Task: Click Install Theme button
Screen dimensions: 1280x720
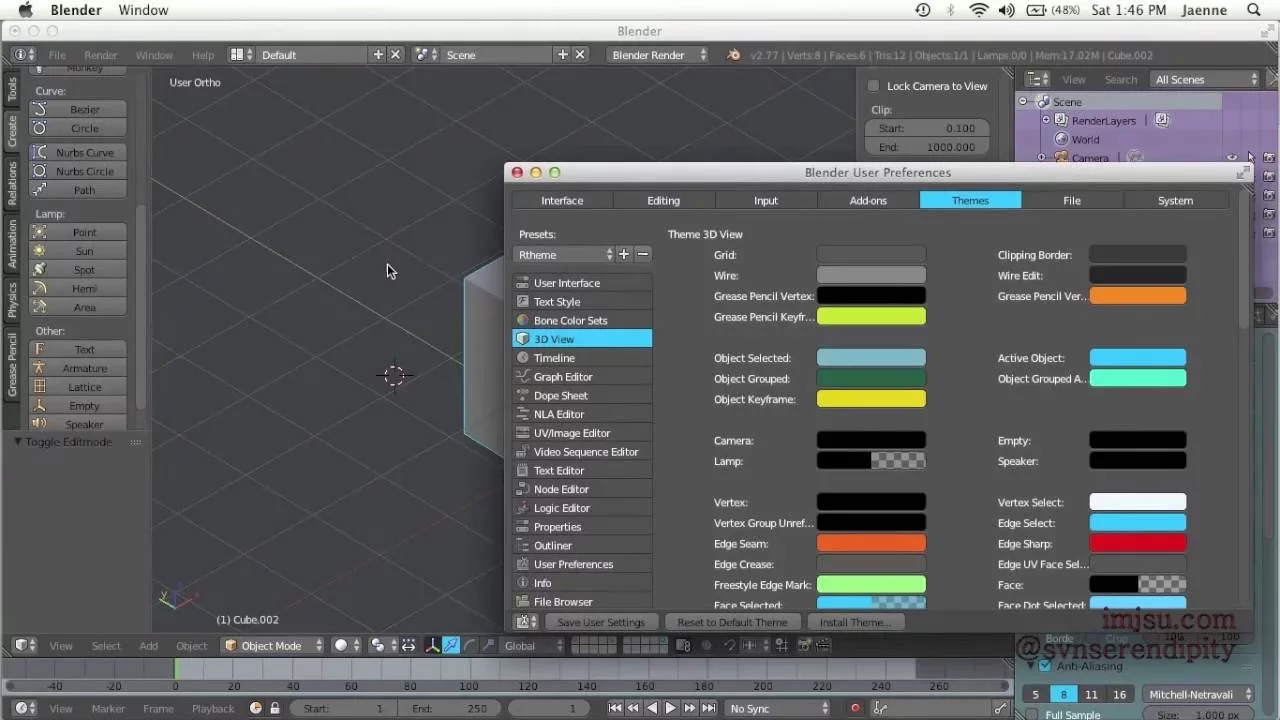Action: click(x=855, y=622)
